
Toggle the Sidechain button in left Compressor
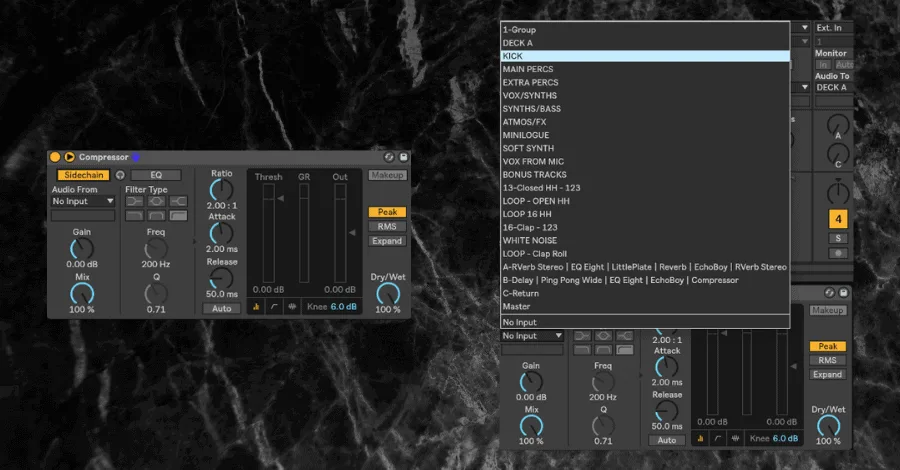[84, 175]
